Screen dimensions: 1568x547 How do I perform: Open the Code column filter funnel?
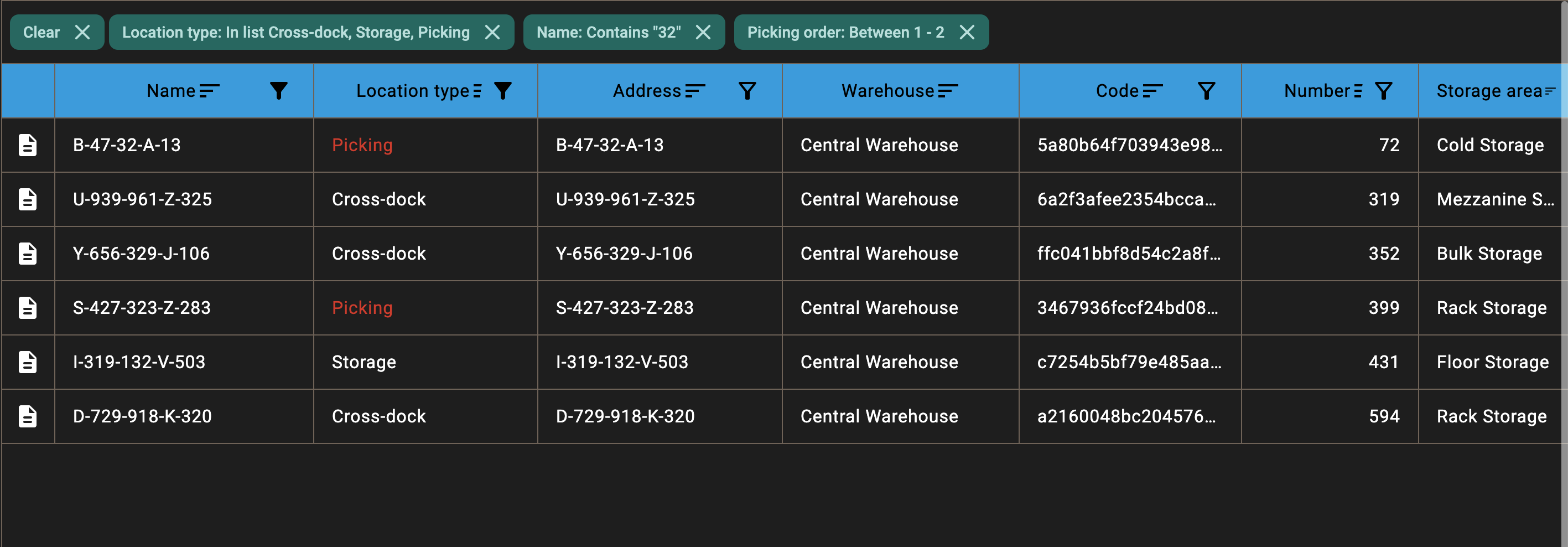[x=1207, y=91]
